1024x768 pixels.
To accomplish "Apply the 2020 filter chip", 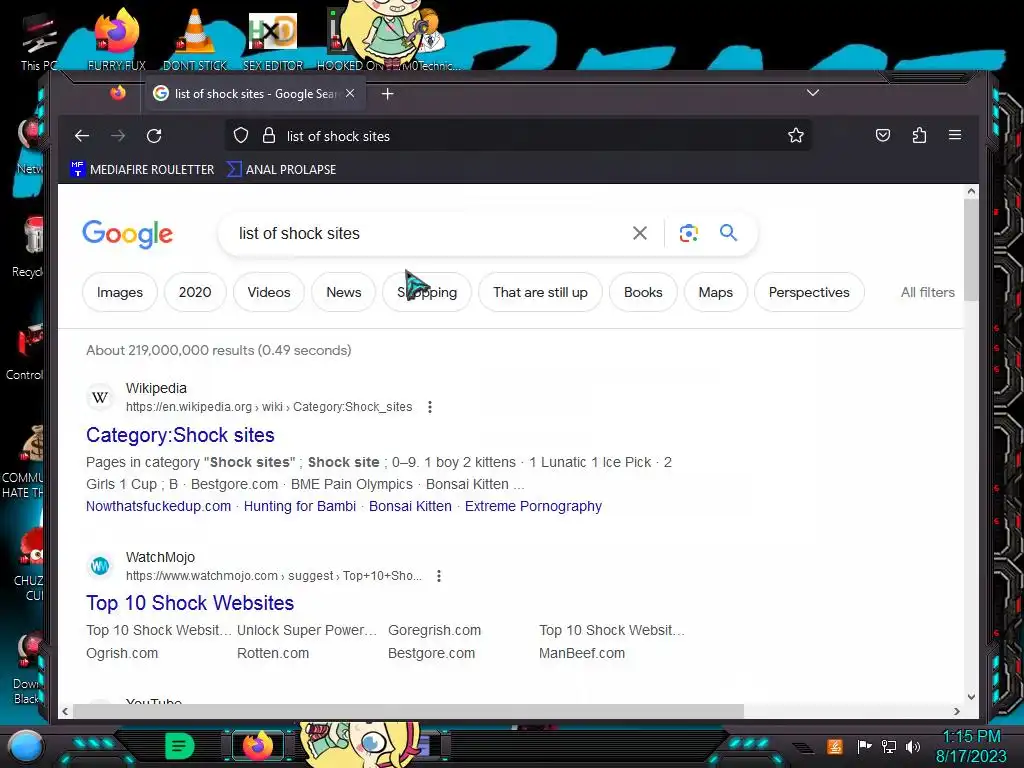I will point(195,293).
